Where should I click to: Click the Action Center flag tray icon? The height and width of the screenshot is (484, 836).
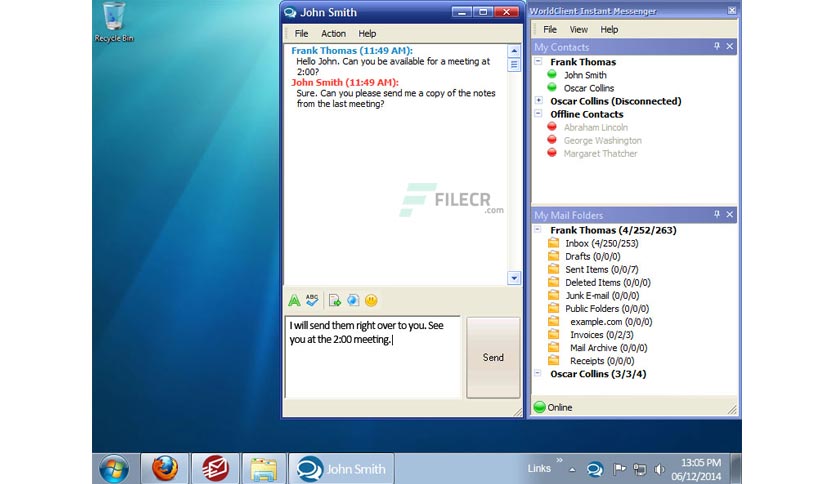pyautogui.click(x=620, y=469)
